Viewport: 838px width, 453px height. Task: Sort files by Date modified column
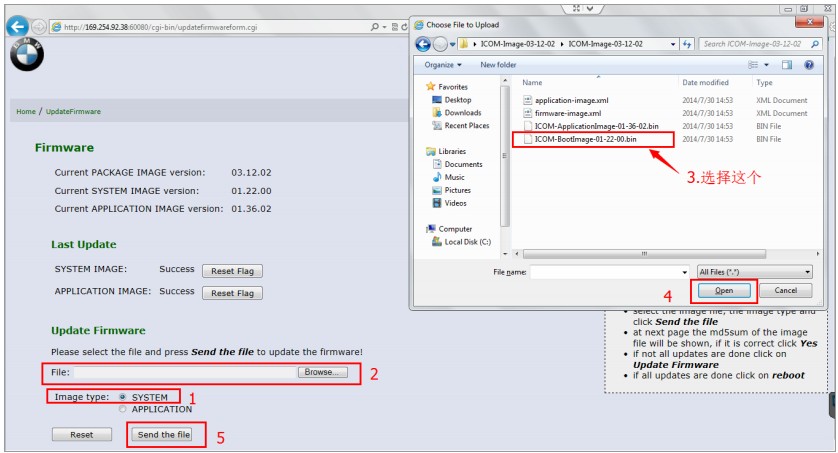(x=705, y=82)
